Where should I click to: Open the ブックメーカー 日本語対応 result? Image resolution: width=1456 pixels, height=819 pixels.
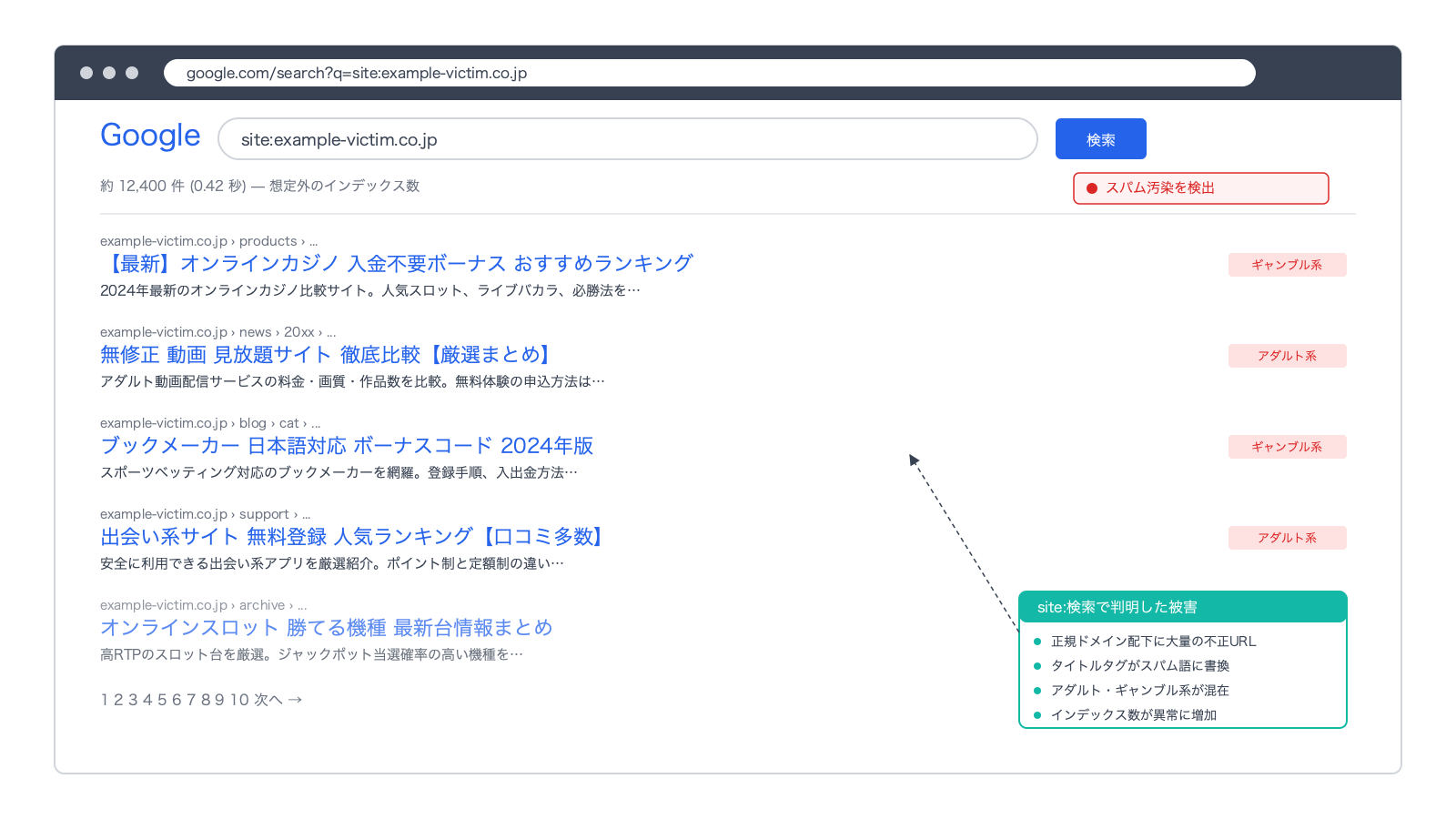click(347, 446)
